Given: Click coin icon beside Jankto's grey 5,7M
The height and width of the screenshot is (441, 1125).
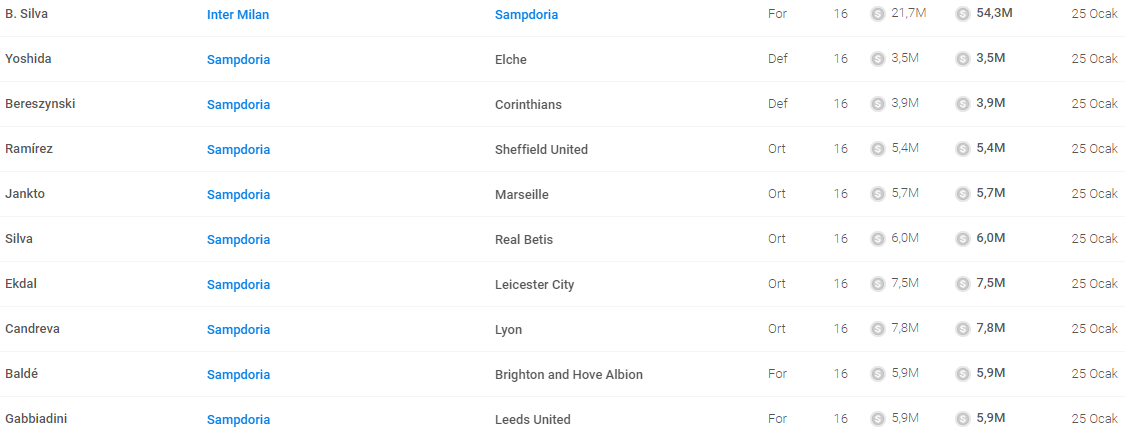Looking at the screenshot, I should click(877, 194).
